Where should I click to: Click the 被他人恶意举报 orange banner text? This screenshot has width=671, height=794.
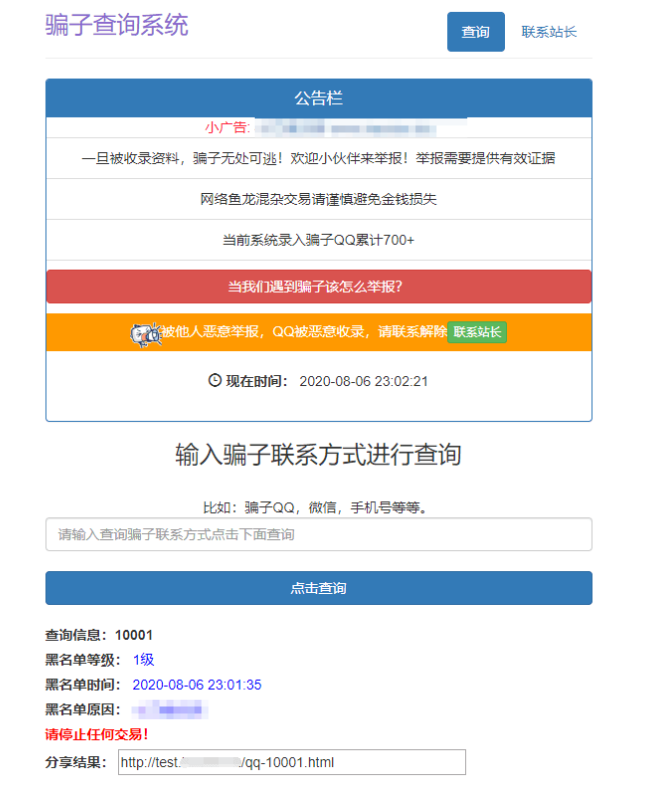304,332
